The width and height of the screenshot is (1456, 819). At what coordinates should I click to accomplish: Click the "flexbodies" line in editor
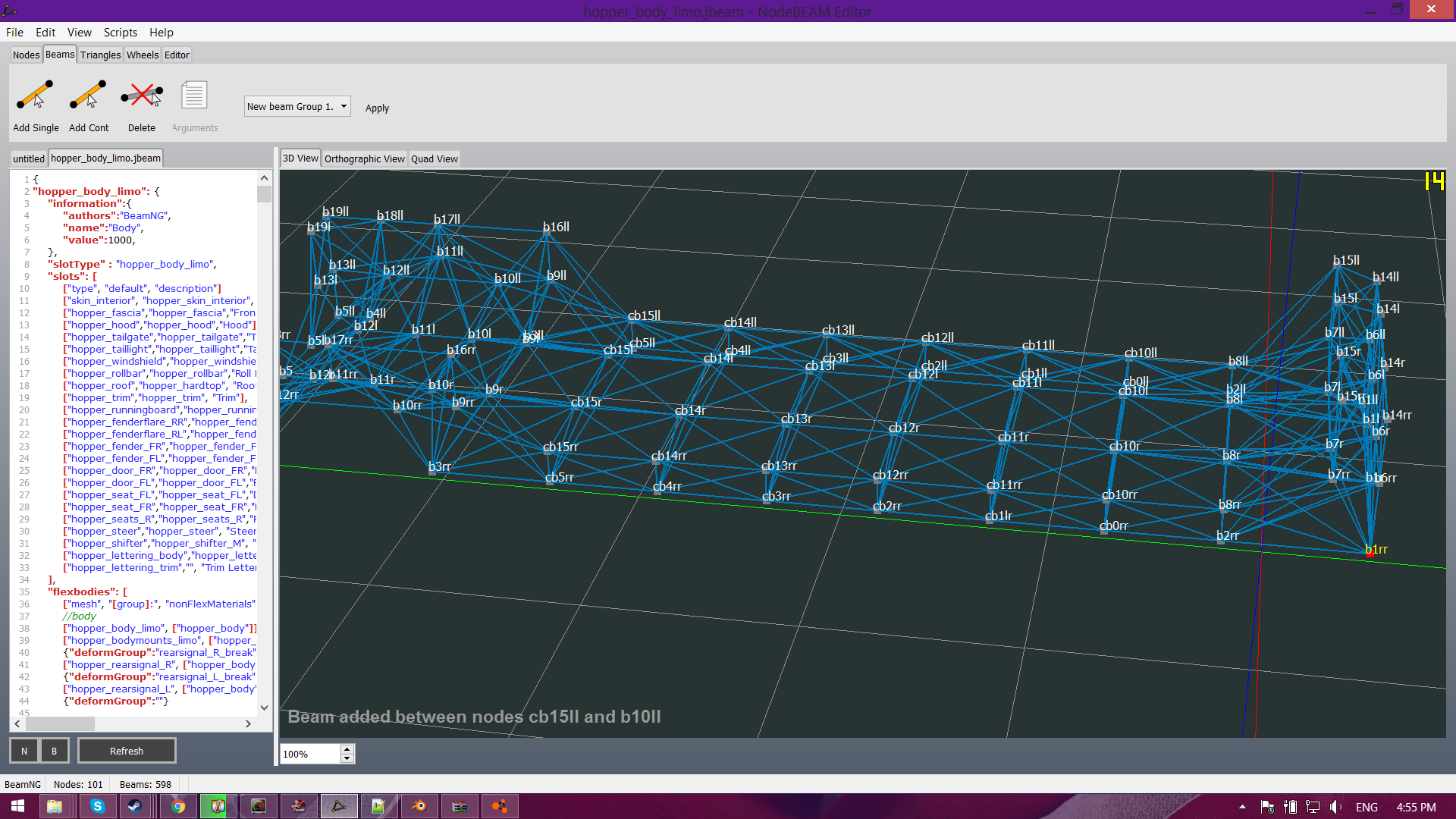coord(87,591)
